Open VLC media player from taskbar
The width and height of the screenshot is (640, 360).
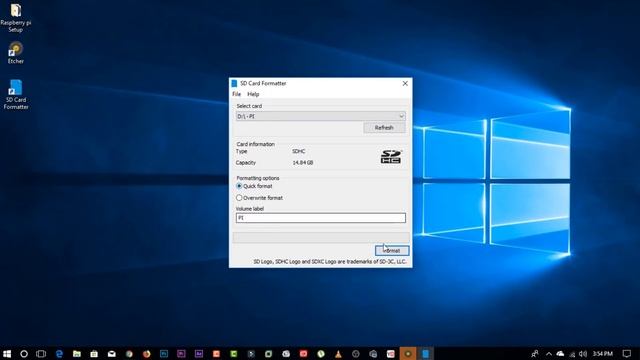point(338,353)
